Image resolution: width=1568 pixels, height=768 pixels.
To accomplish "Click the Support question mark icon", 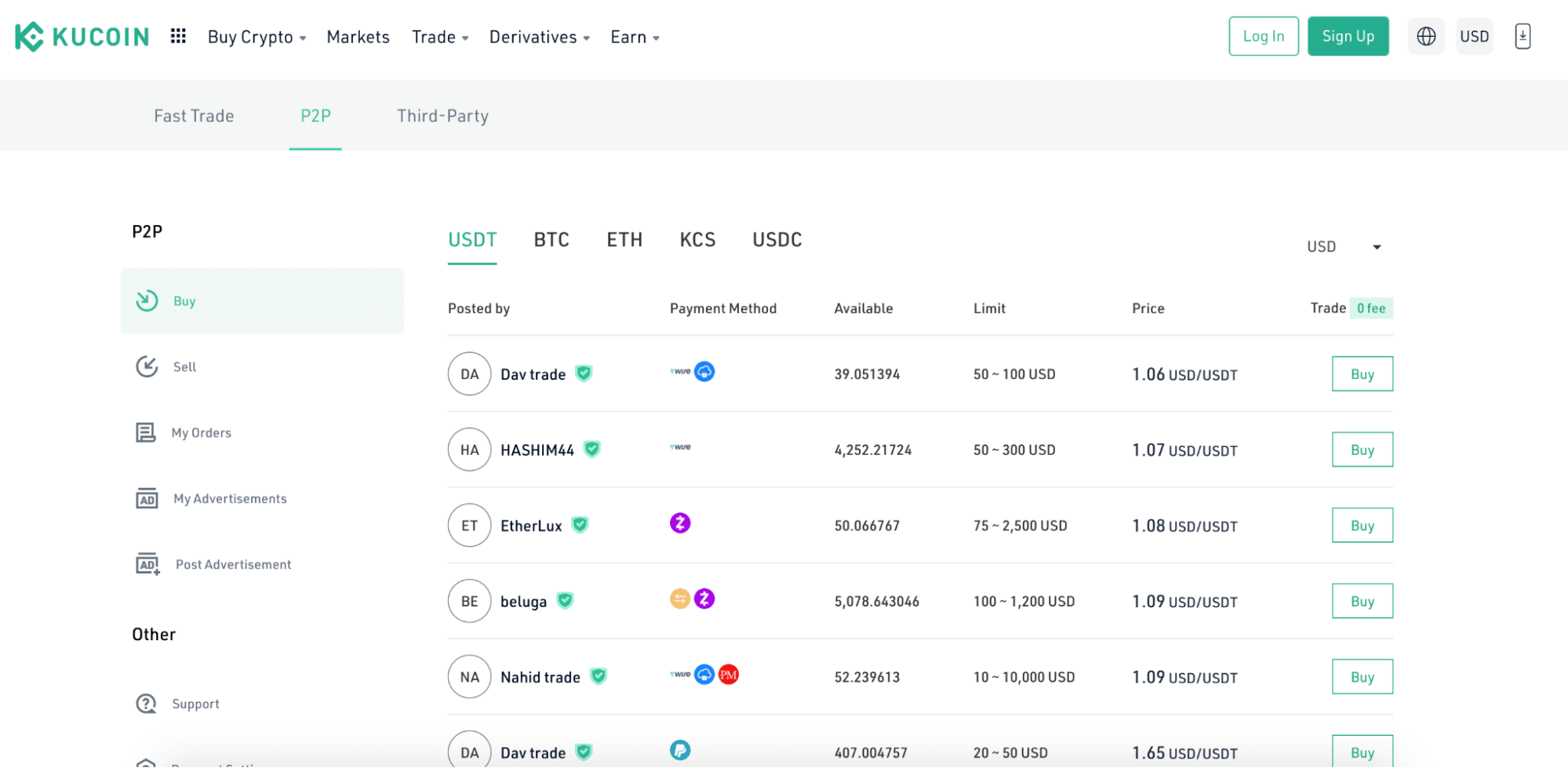I will [146, 704].
